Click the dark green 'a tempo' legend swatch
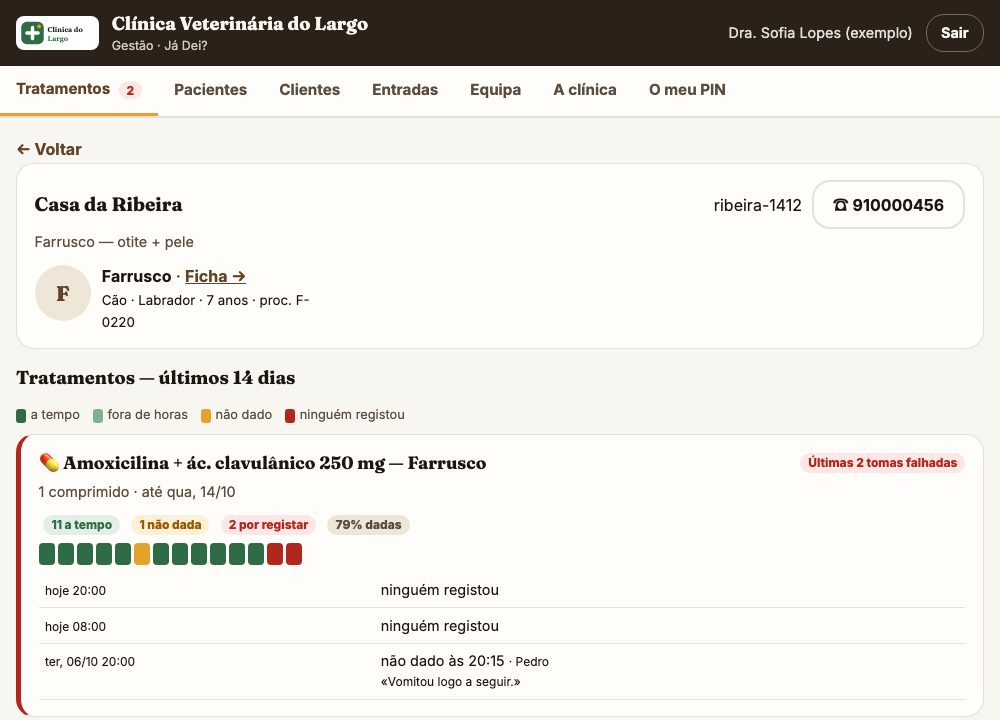The height and width of the screenshot is (720, 1000). click(21, 416)
